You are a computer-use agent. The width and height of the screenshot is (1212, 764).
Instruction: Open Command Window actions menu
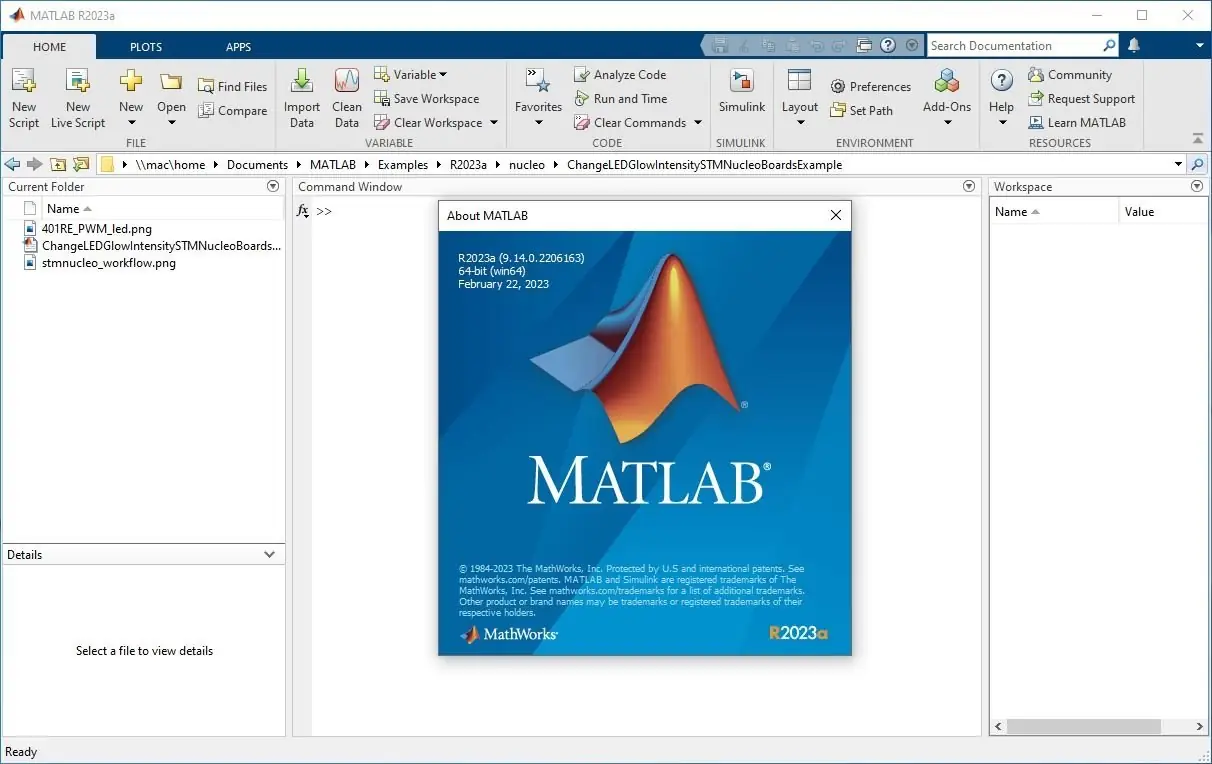(x=968, y=187)
